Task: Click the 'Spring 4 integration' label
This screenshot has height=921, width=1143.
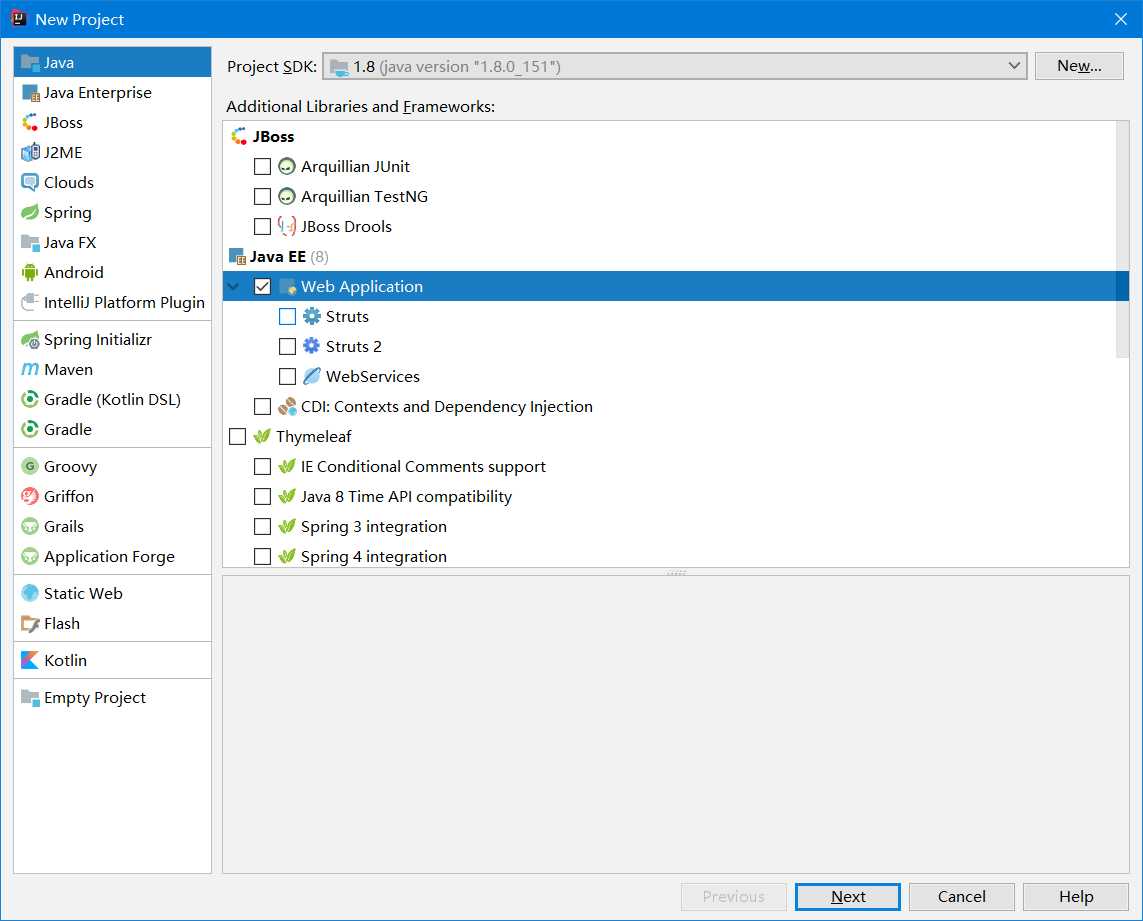Action: [x=373, y=556]
